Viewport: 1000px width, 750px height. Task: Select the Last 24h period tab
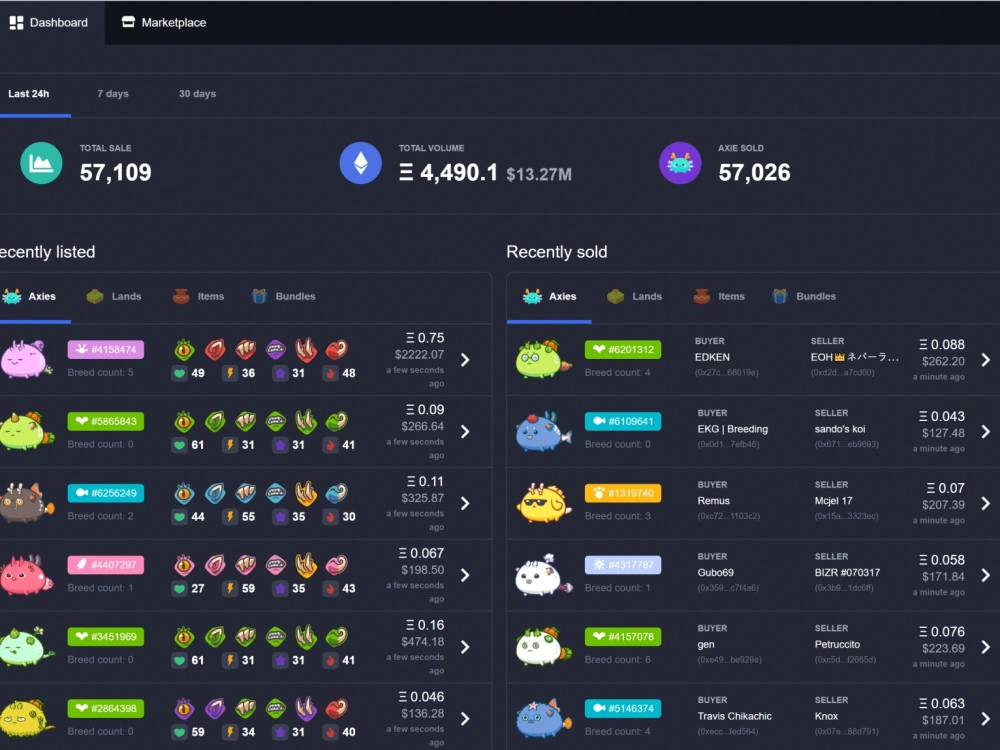29,94
